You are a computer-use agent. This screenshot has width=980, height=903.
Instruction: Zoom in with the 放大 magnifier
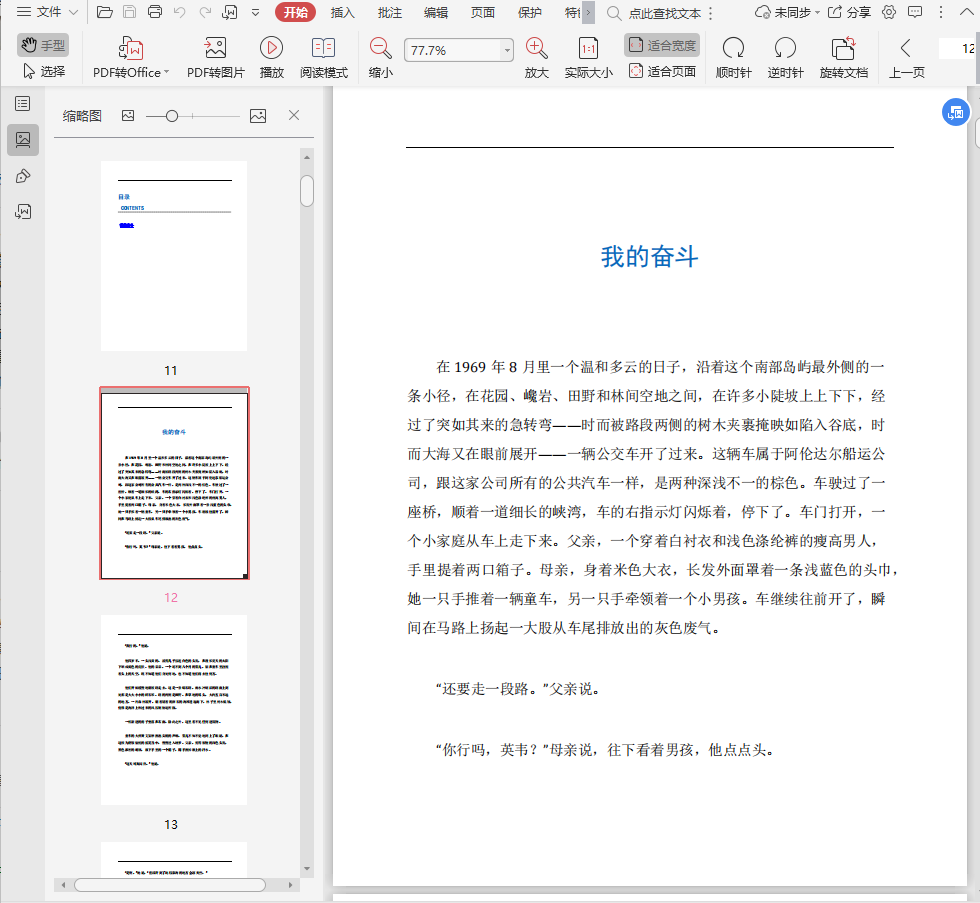coord(537,48)
